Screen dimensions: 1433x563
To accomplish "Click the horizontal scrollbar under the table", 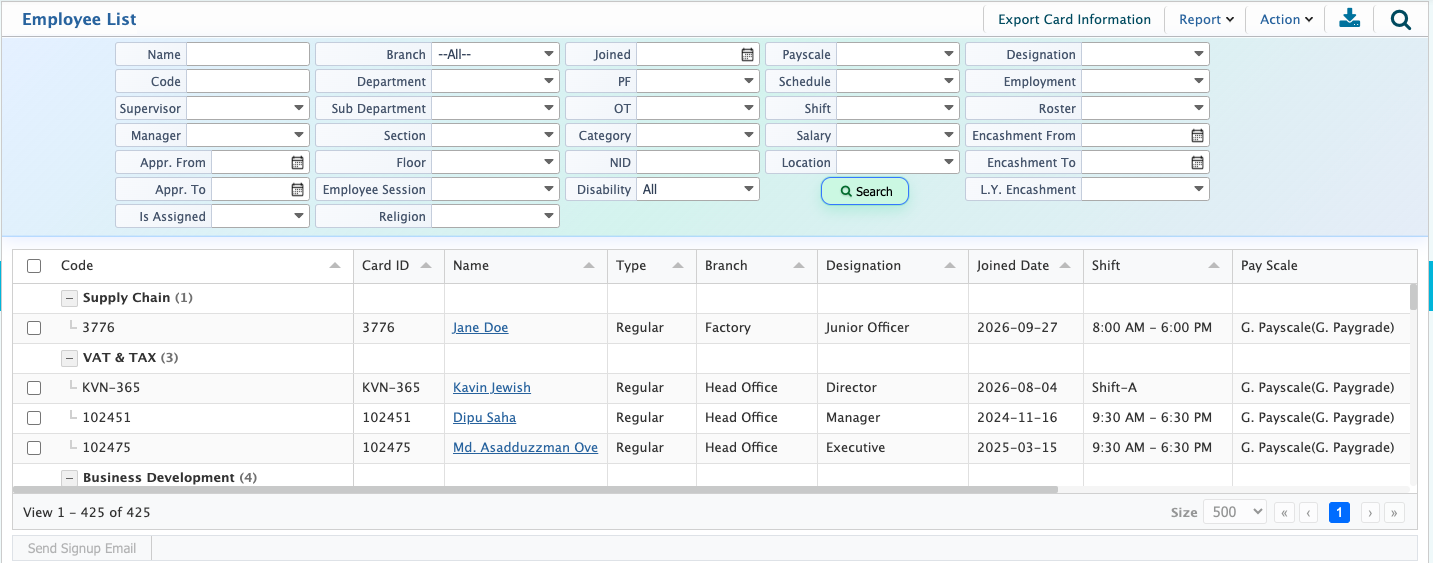I will click(535, 490).
